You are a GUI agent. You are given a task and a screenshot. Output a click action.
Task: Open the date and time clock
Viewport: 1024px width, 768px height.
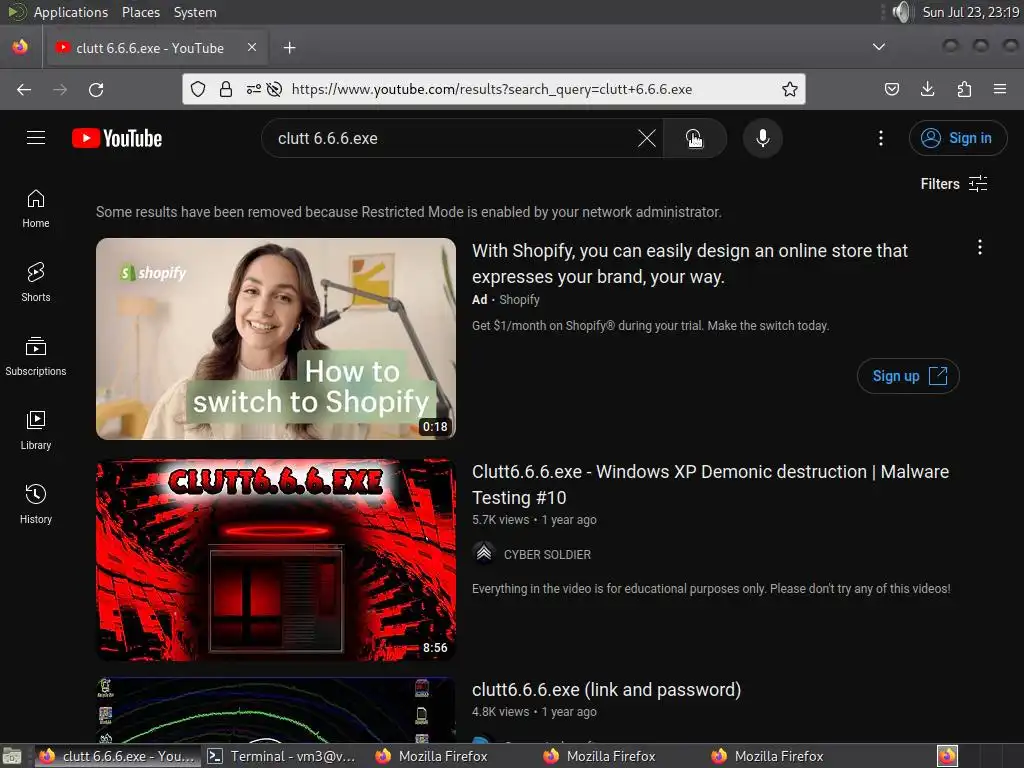[x=970, y=12]
